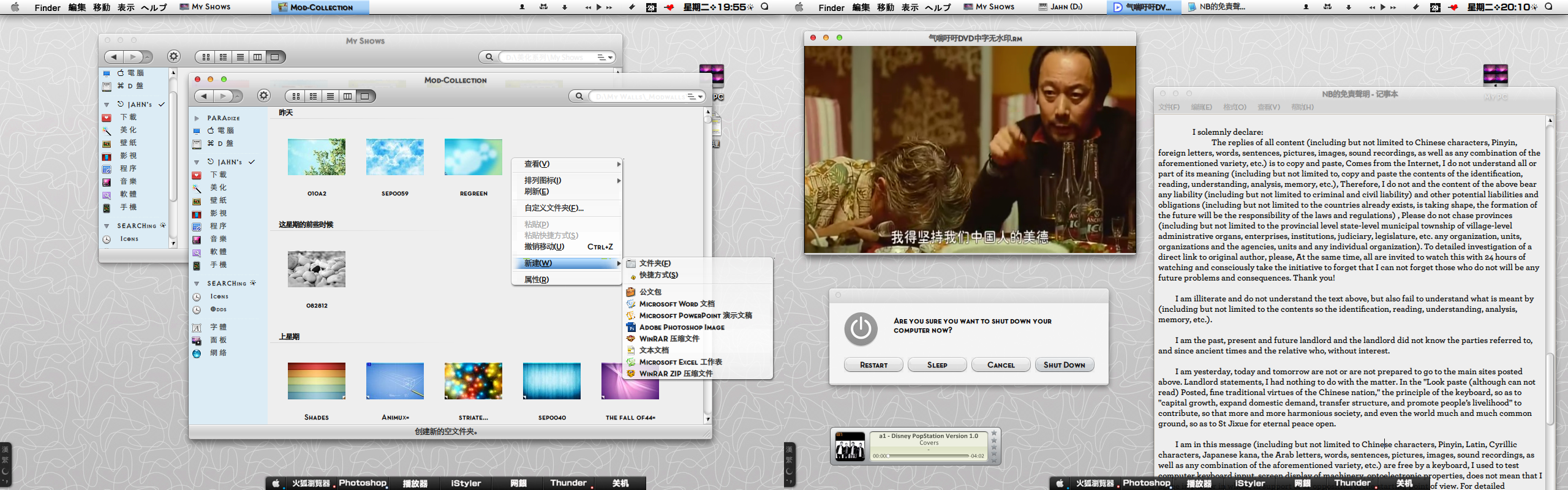Viewport: 1568px width, 490px height.
Task: Click Mod-Collection vertical scrollbar down arrow
Action: (x=707, y=420)
